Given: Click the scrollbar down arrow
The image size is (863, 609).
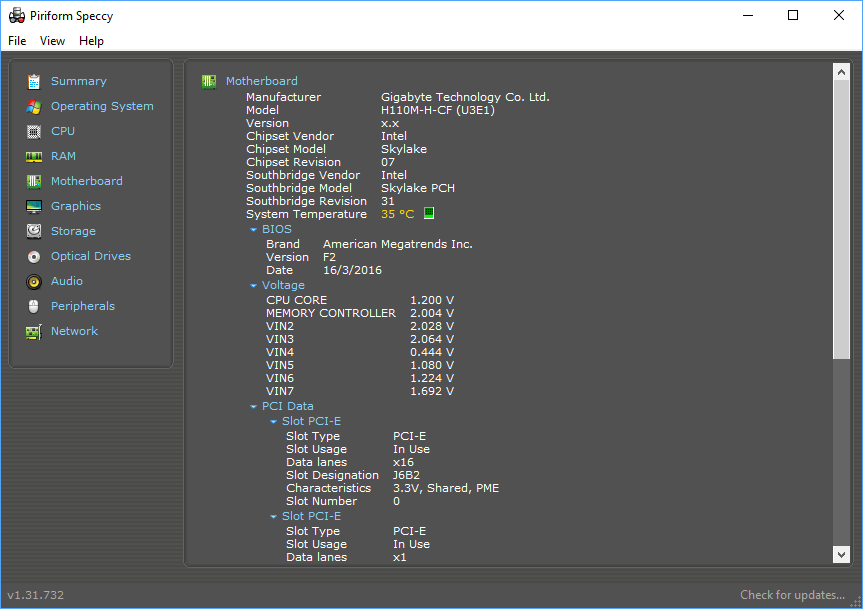Looking at the screenshot, I should pos(841,555).
